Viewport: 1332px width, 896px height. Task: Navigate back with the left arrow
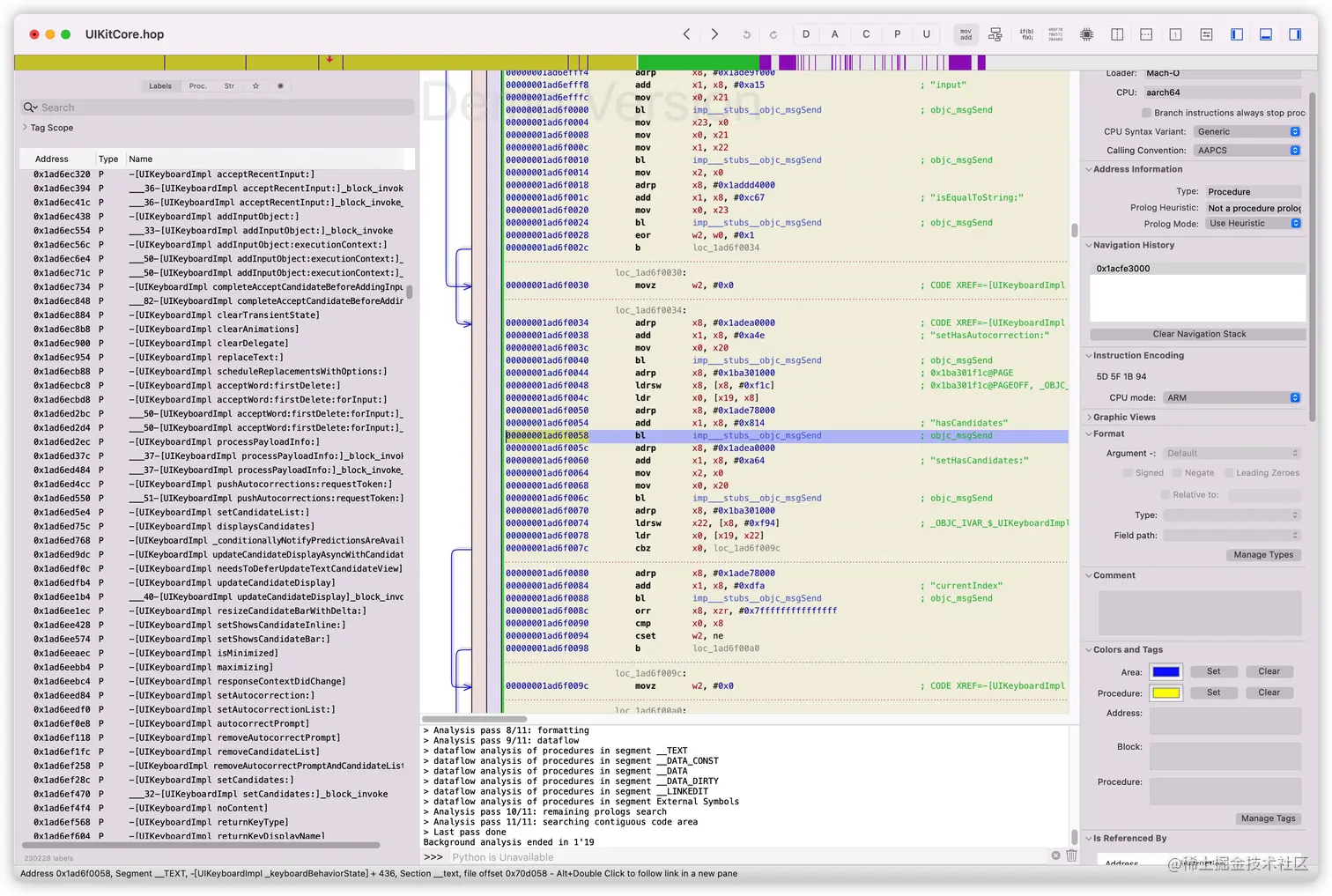[686, 34]
